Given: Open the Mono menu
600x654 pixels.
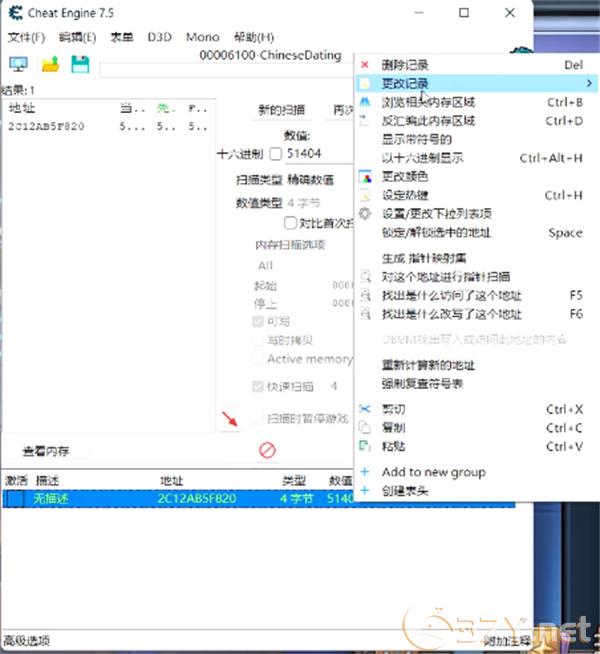Looking at the screenshot, I should [x=203, y=37].
